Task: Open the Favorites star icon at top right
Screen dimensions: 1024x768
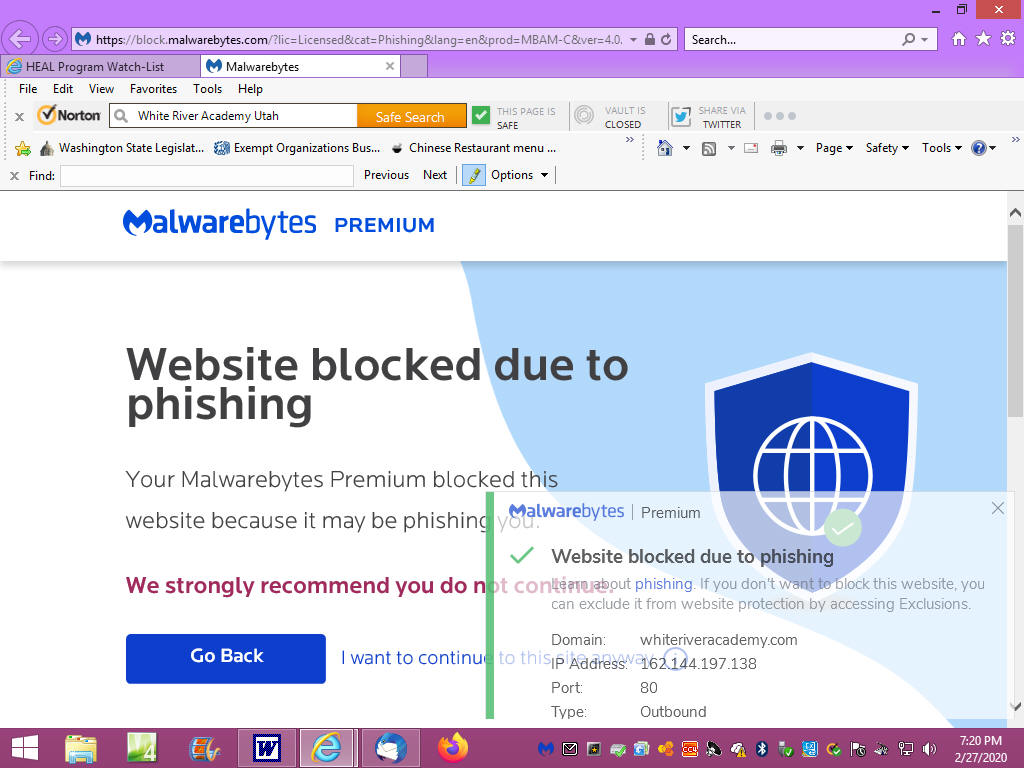Action: click(x=983, y=39)
